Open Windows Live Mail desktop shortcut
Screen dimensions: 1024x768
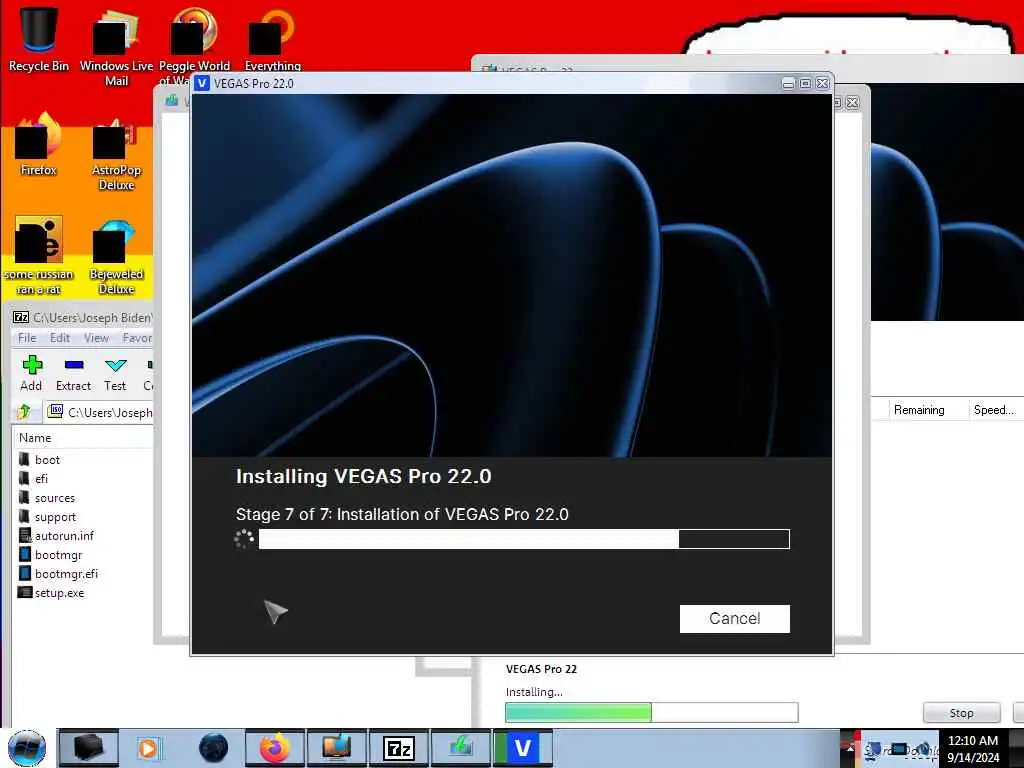tap(116, 47)
